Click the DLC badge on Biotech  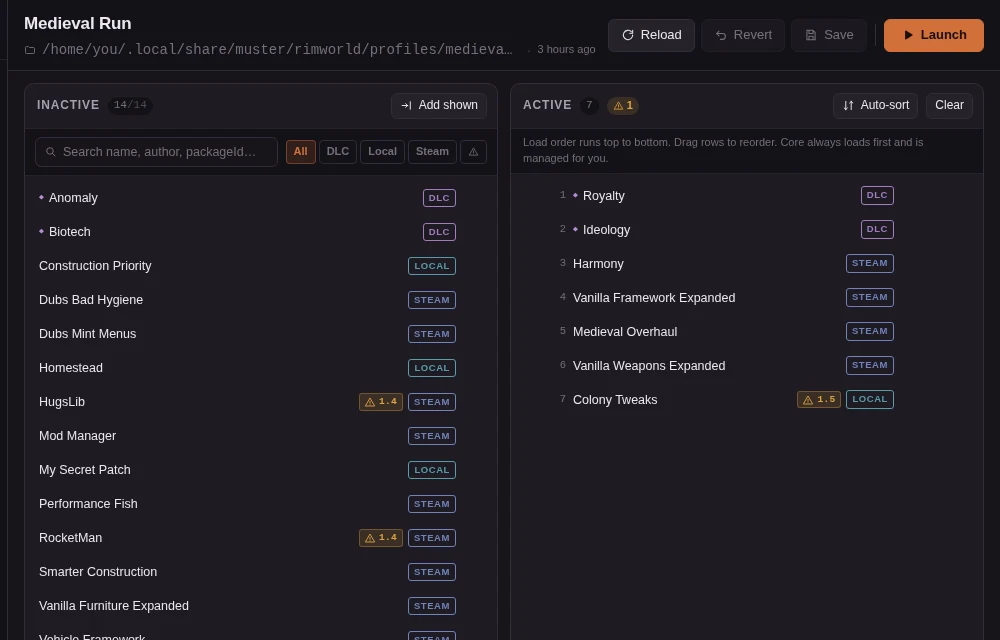coord(439,231)
